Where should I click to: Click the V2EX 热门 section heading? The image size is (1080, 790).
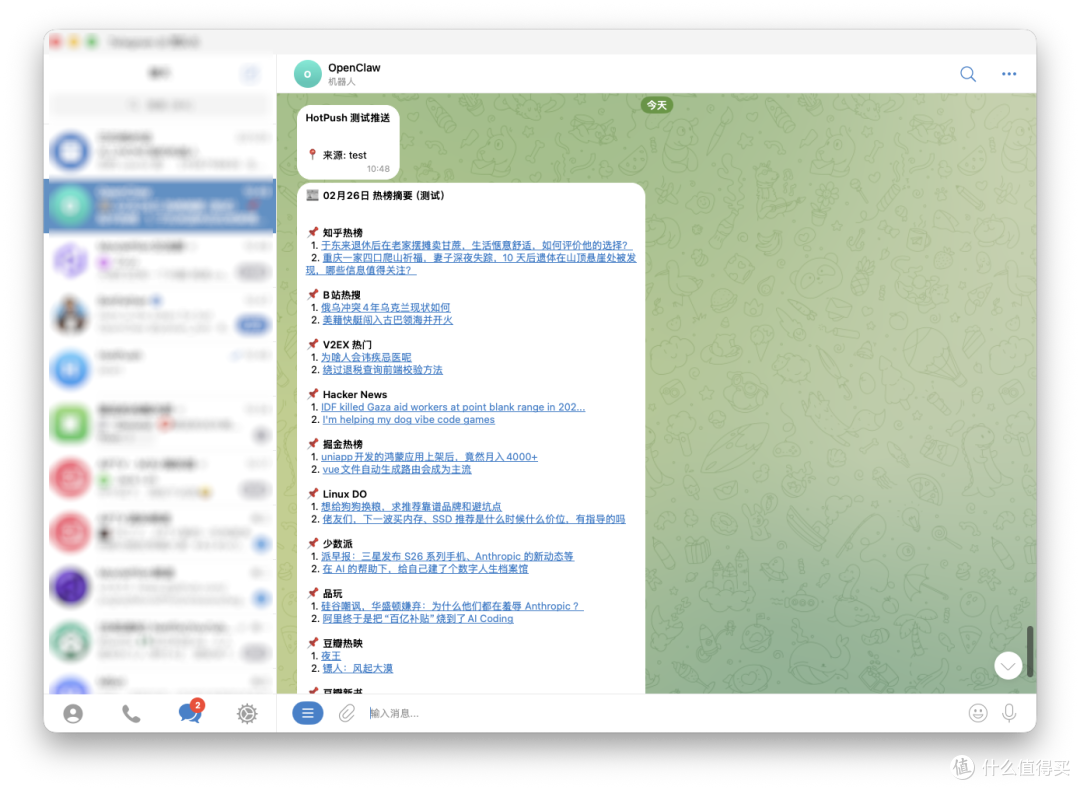(346, 344)
